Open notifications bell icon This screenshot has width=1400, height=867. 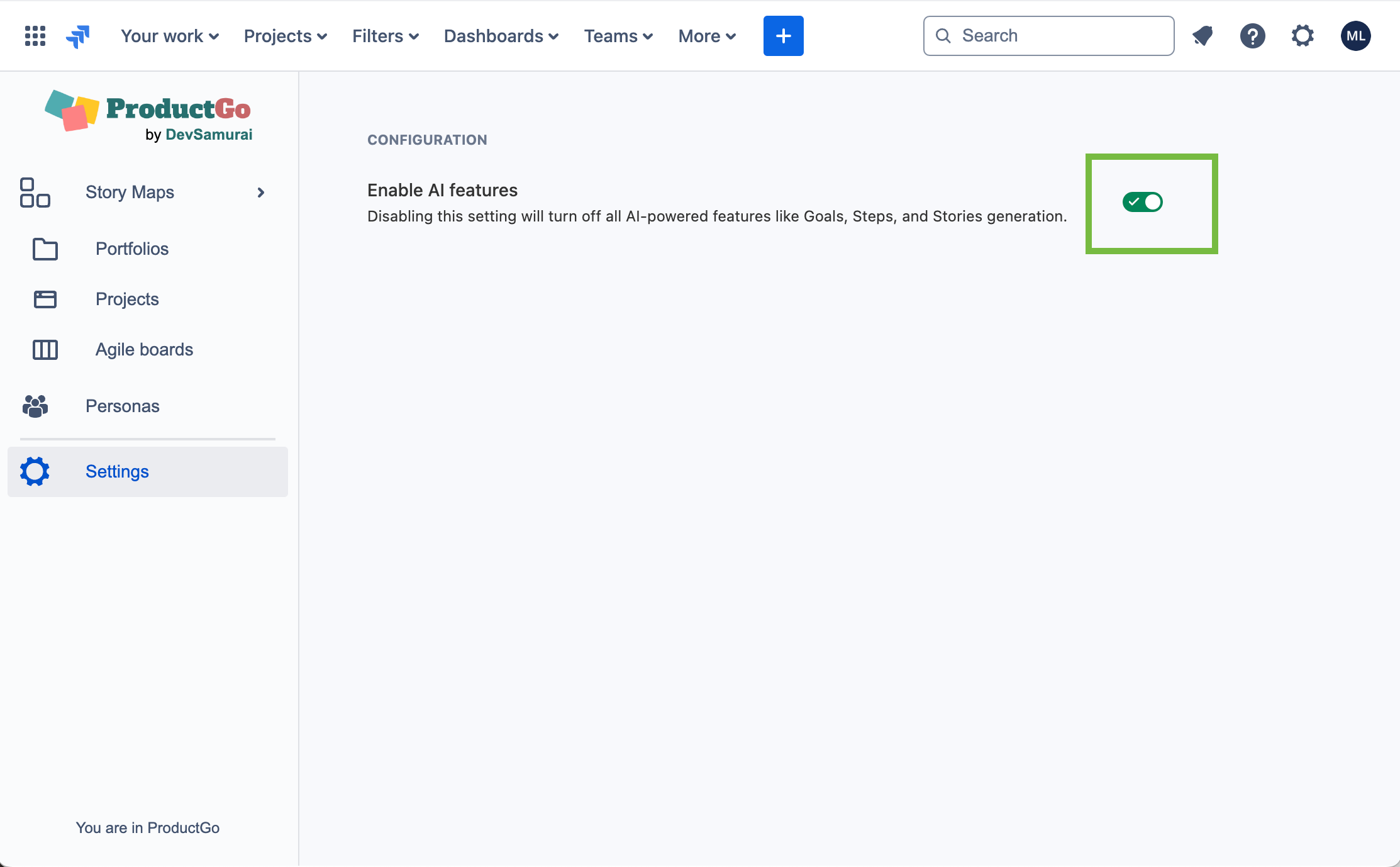click(1203, 36)
